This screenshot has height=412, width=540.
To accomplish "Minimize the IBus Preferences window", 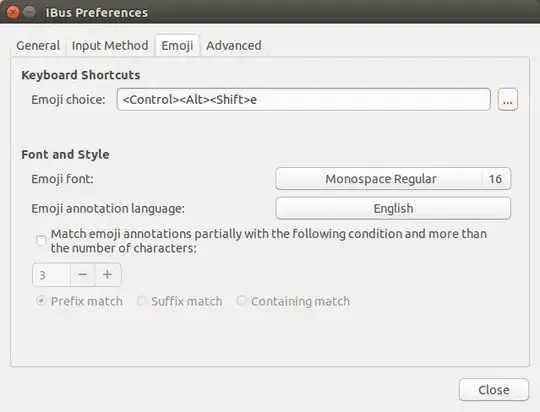I will click(x=30, y=12).
